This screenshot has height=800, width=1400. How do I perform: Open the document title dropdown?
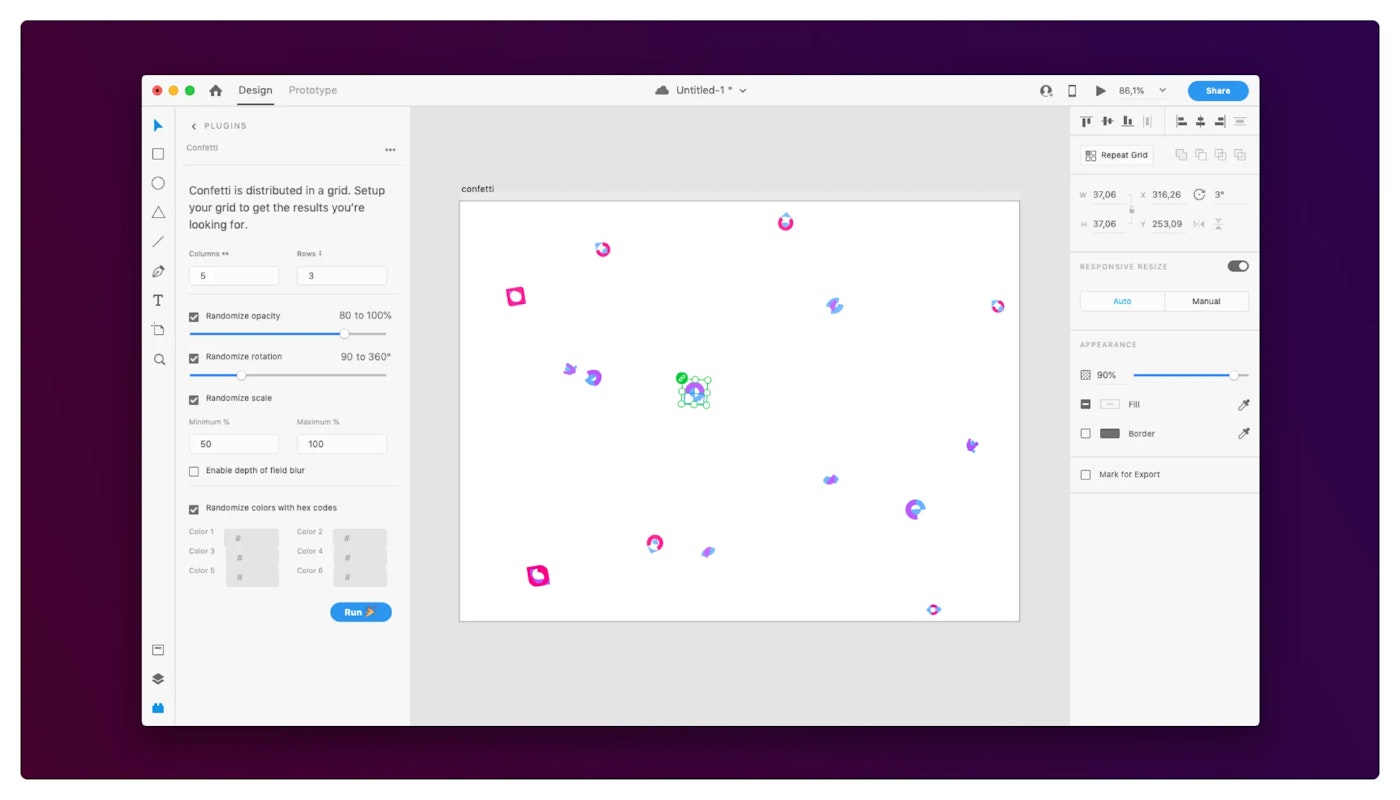(743, 91)
